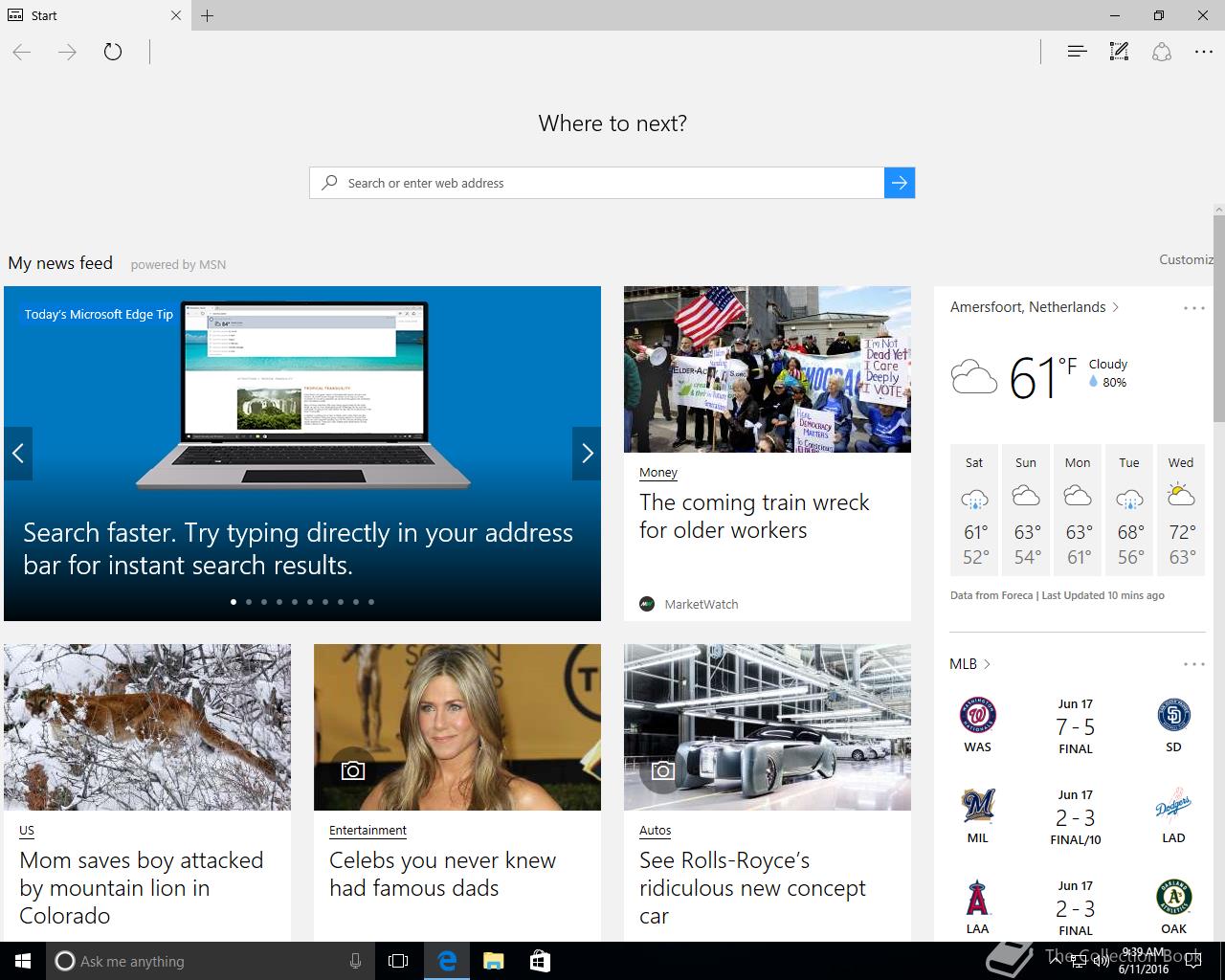Open the Share icon in the toolbar
This screenshot has height=980, width=1225.
pyautogui.click(x=1162, y=52)
